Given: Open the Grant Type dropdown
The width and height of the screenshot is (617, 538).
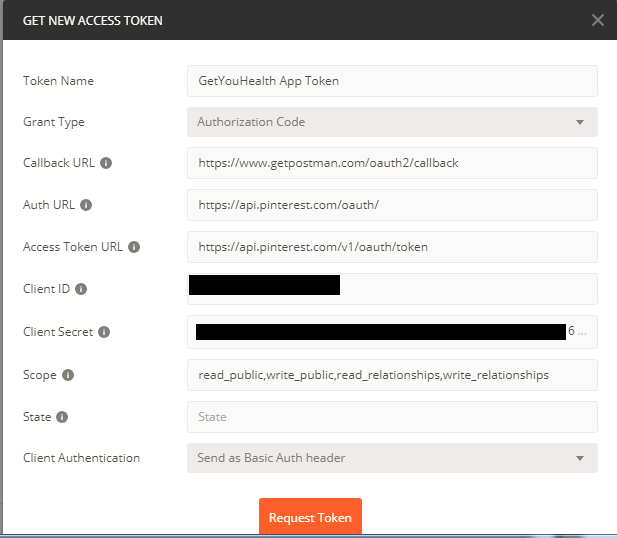Looking at the screenshot, I should point(392,122).
